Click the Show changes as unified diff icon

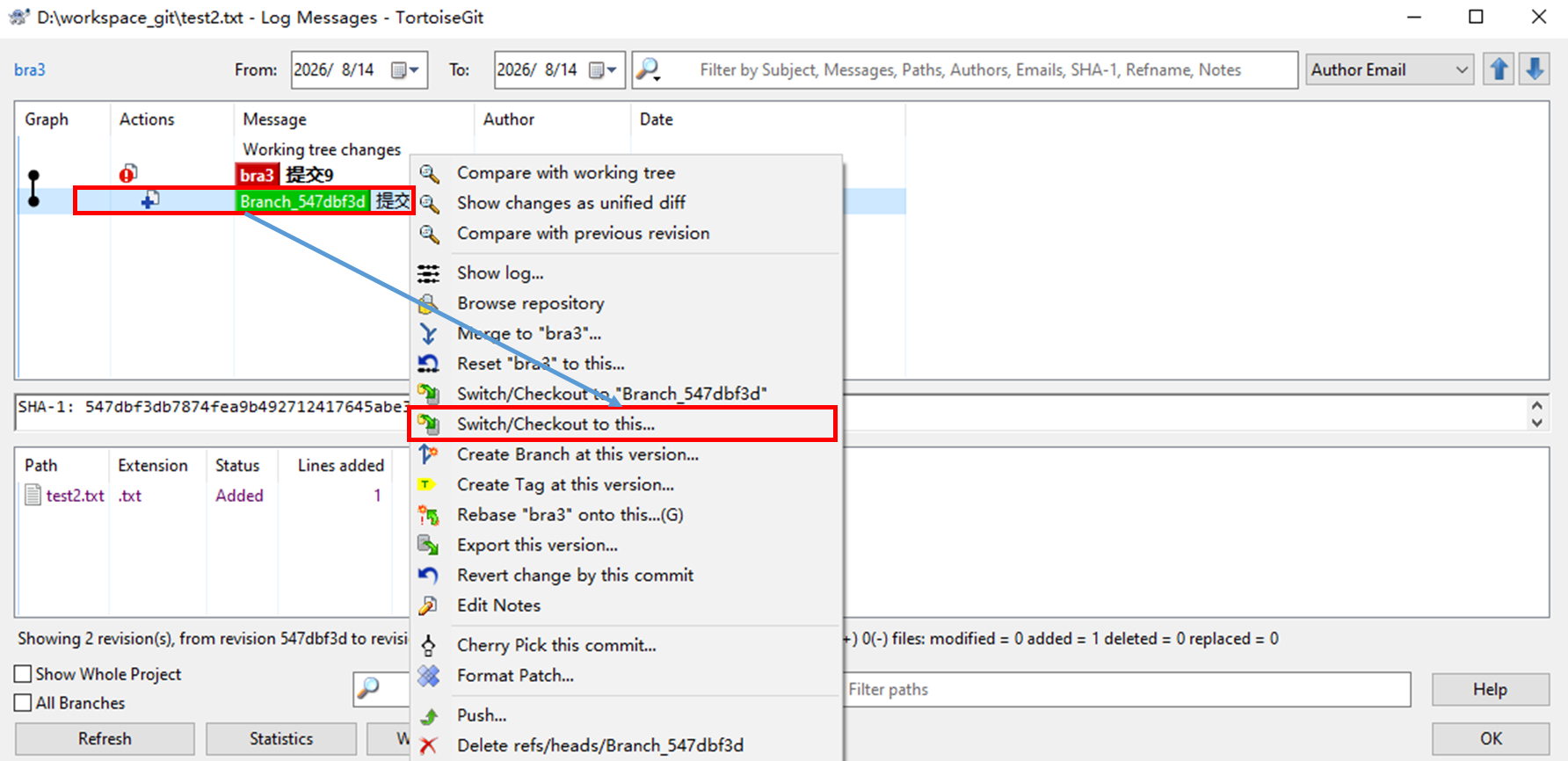coord(429,203)
